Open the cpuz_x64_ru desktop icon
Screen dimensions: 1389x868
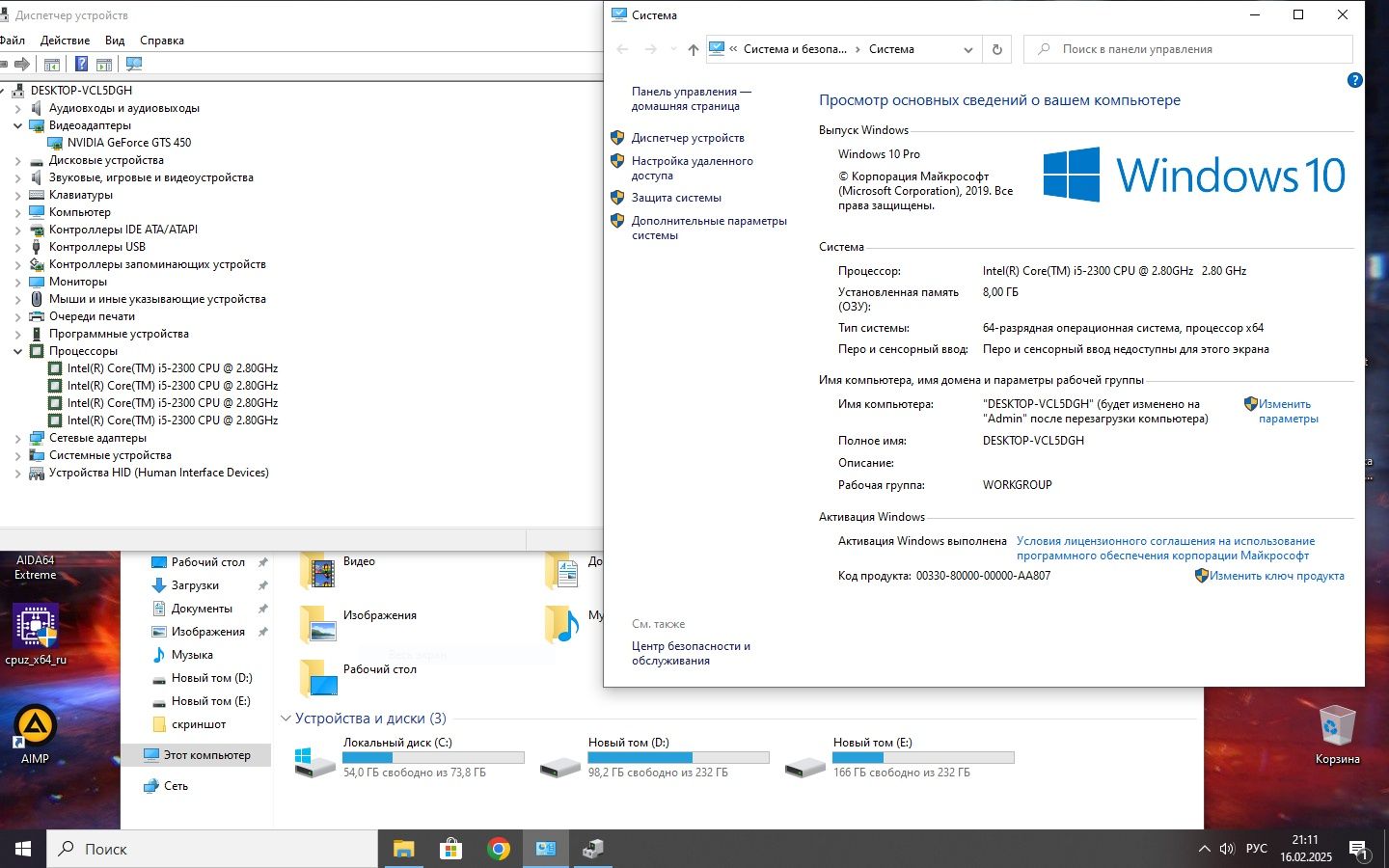point(36,635)
